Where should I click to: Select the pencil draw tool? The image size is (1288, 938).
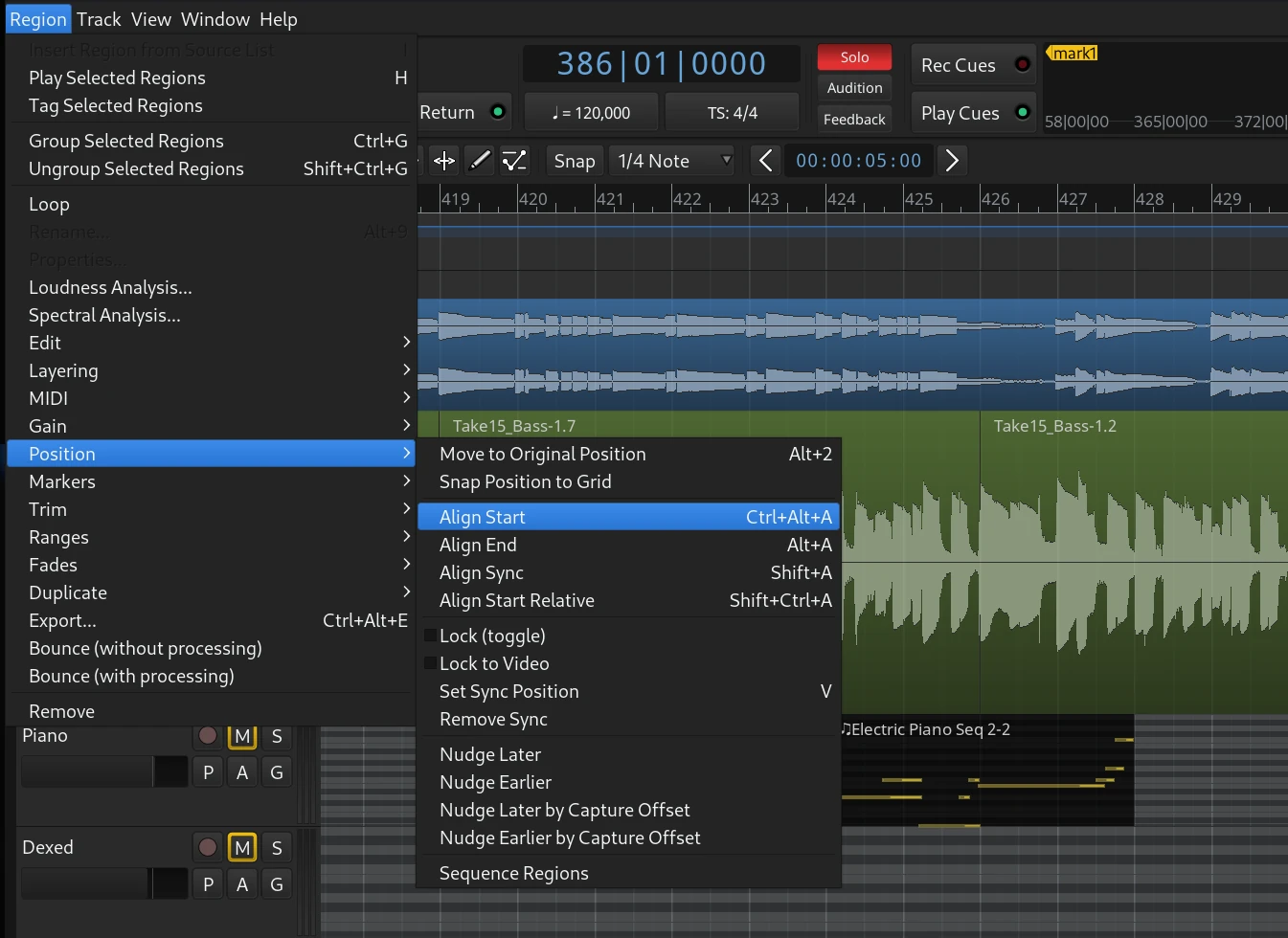(480, 161)
